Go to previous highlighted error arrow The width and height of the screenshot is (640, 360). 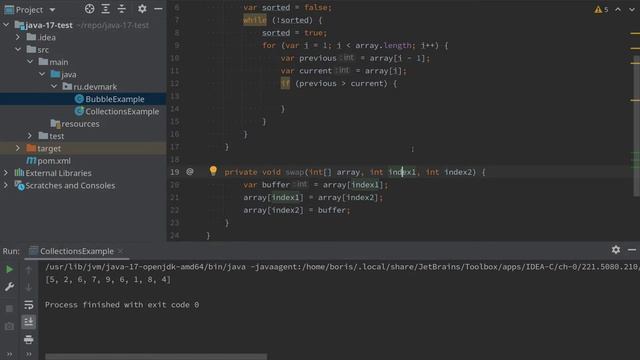pyautogui.click(x=618, y=9)
